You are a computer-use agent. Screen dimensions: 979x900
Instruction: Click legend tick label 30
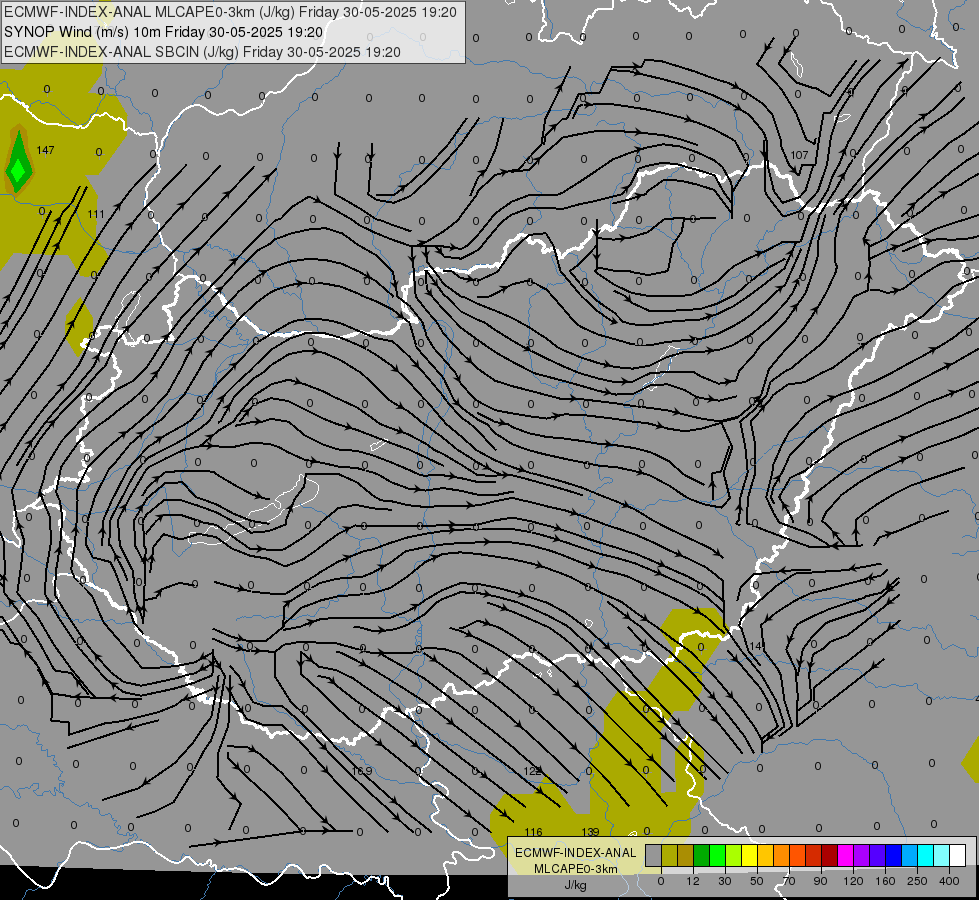[x=725, y=881]
